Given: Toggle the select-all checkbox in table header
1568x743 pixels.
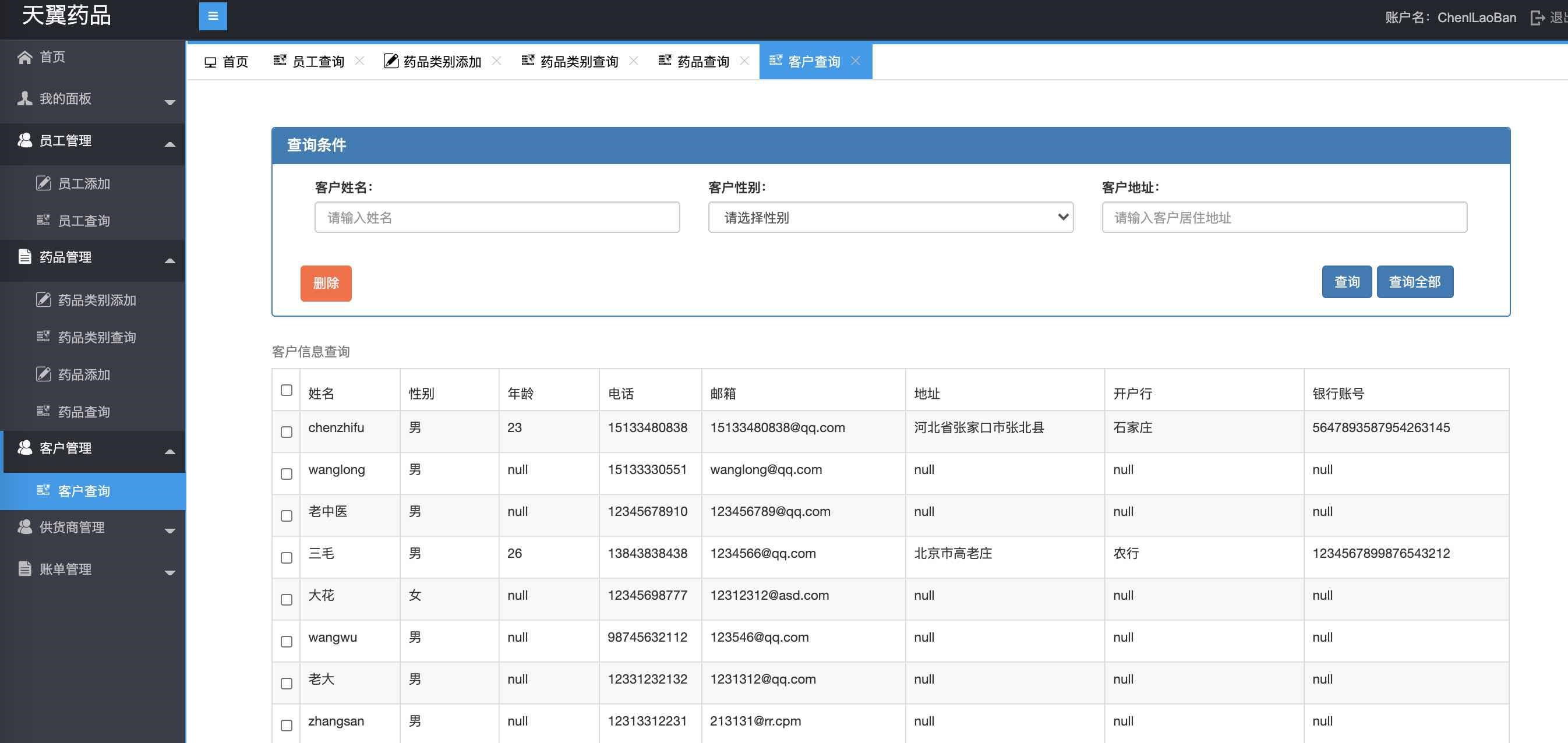Looking at the screenshot, I should coord(286,390).
